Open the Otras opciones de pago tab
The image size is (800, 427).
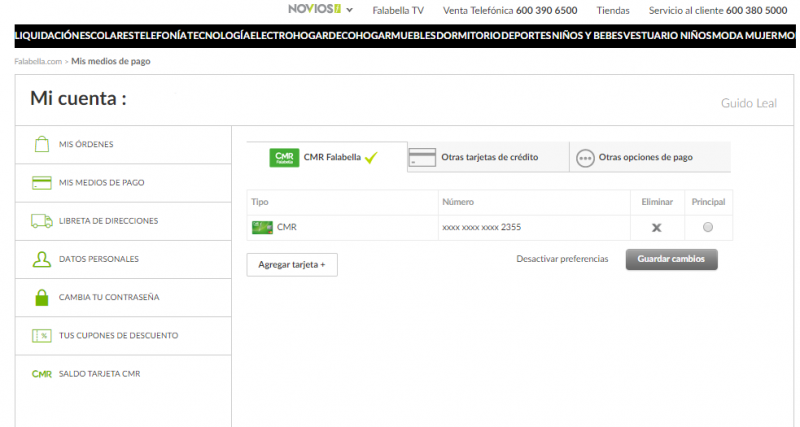click(645, 157)
